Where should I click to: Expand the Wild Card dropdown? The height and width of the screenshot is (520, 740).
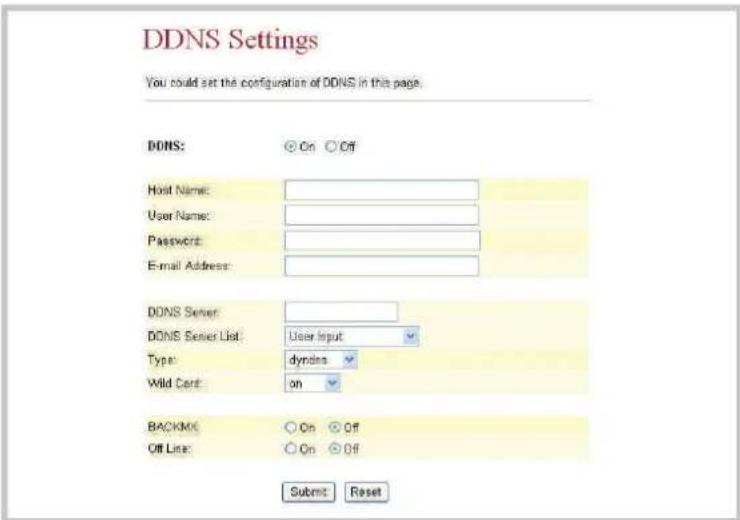click(312, 384)
